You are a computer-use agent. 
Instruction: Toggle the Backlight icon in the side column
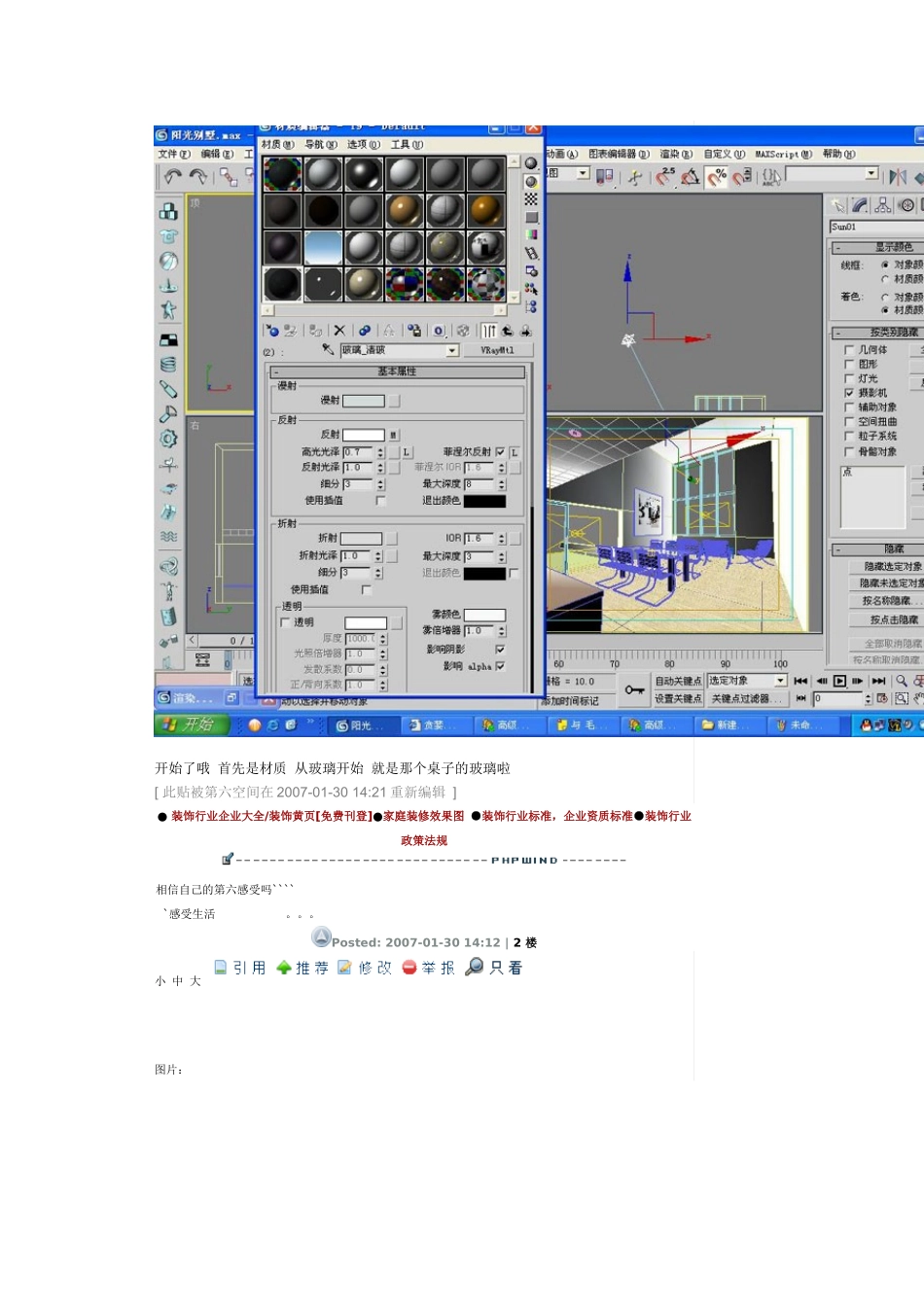pyautogui.click(x=531, y=182)
